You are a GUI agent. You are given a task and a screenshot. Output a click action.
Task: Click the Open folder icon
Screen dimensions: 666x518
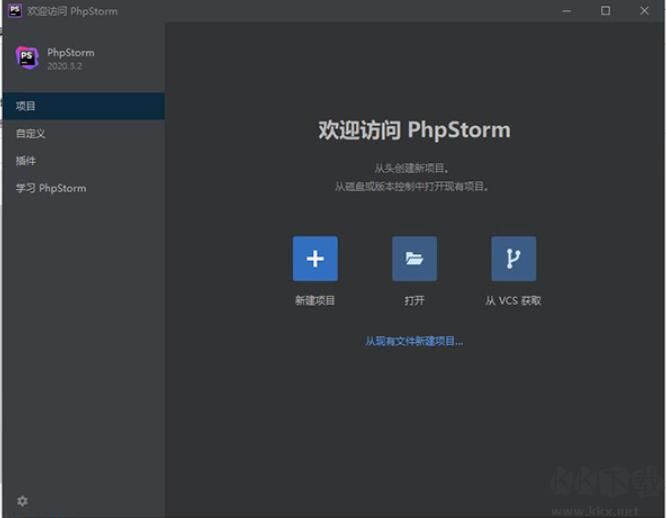(x=414, y=259)
